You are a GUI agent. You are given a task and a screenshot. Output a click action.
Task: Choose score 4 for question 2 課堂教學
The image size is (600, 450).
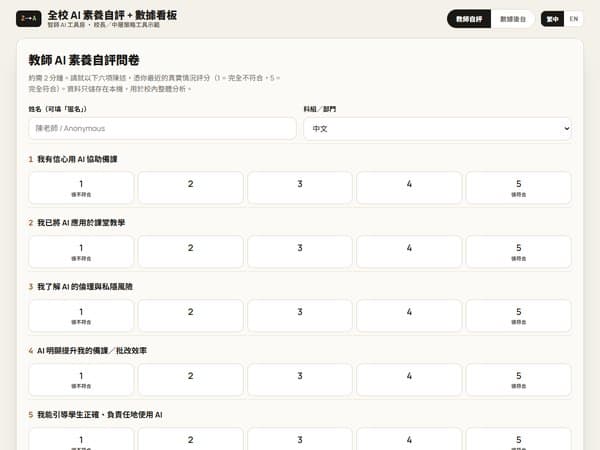[409, 252]
